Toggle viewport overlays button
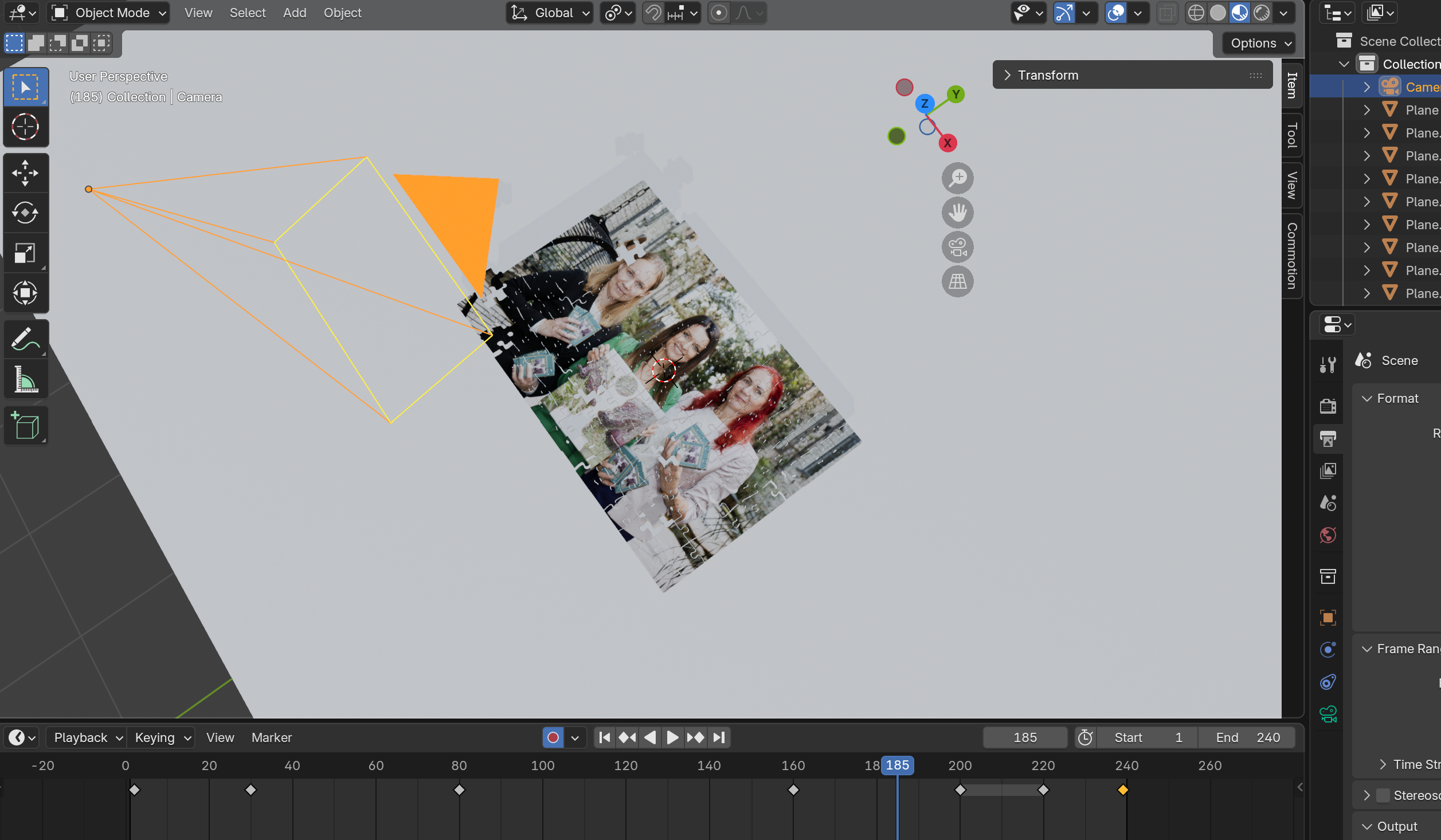The height and width of the screenshot is (840, 1441). (x=1115, y=13)
